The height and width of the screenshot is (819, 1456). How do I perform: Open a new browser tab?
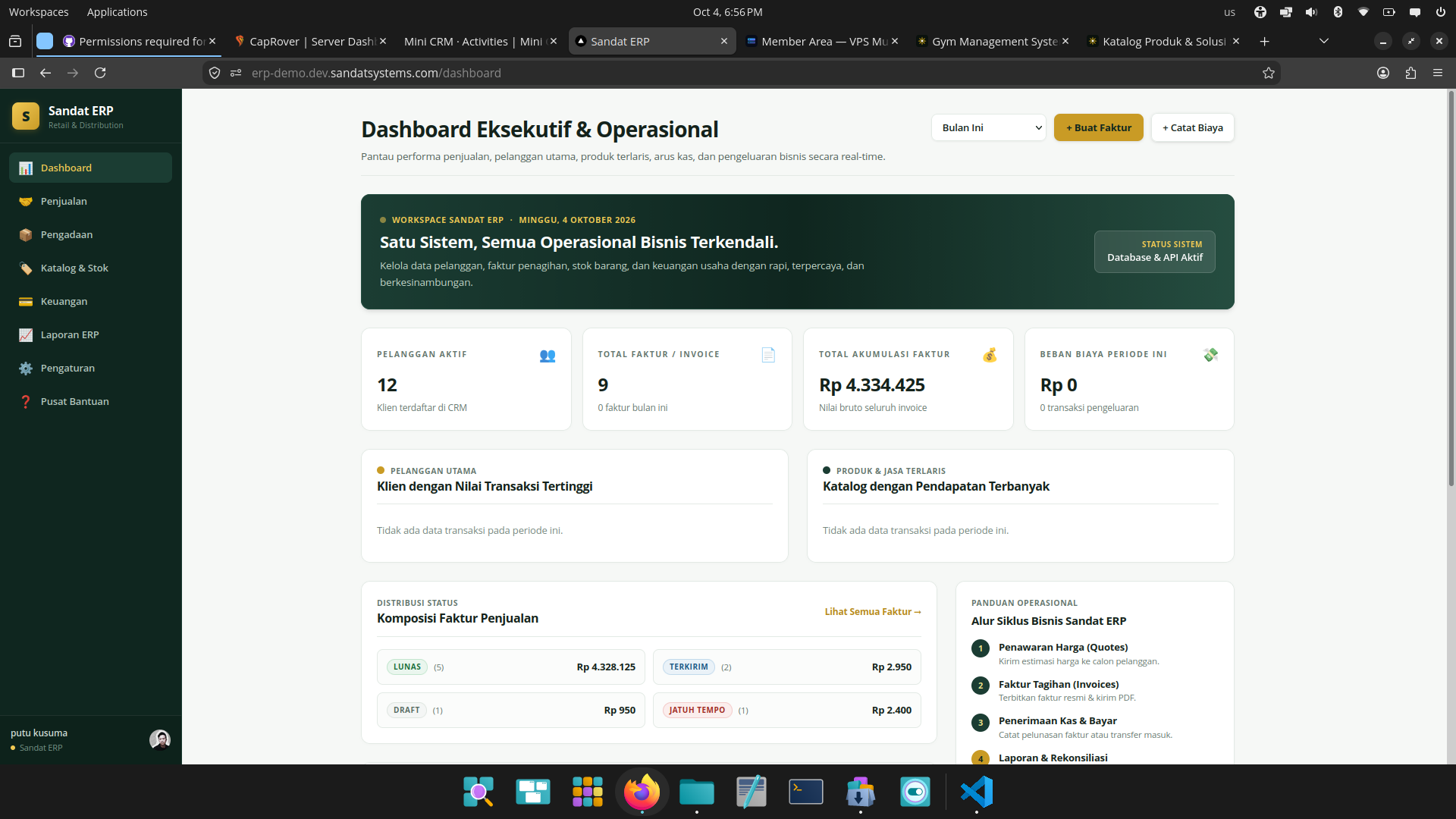pos(1264,41)
